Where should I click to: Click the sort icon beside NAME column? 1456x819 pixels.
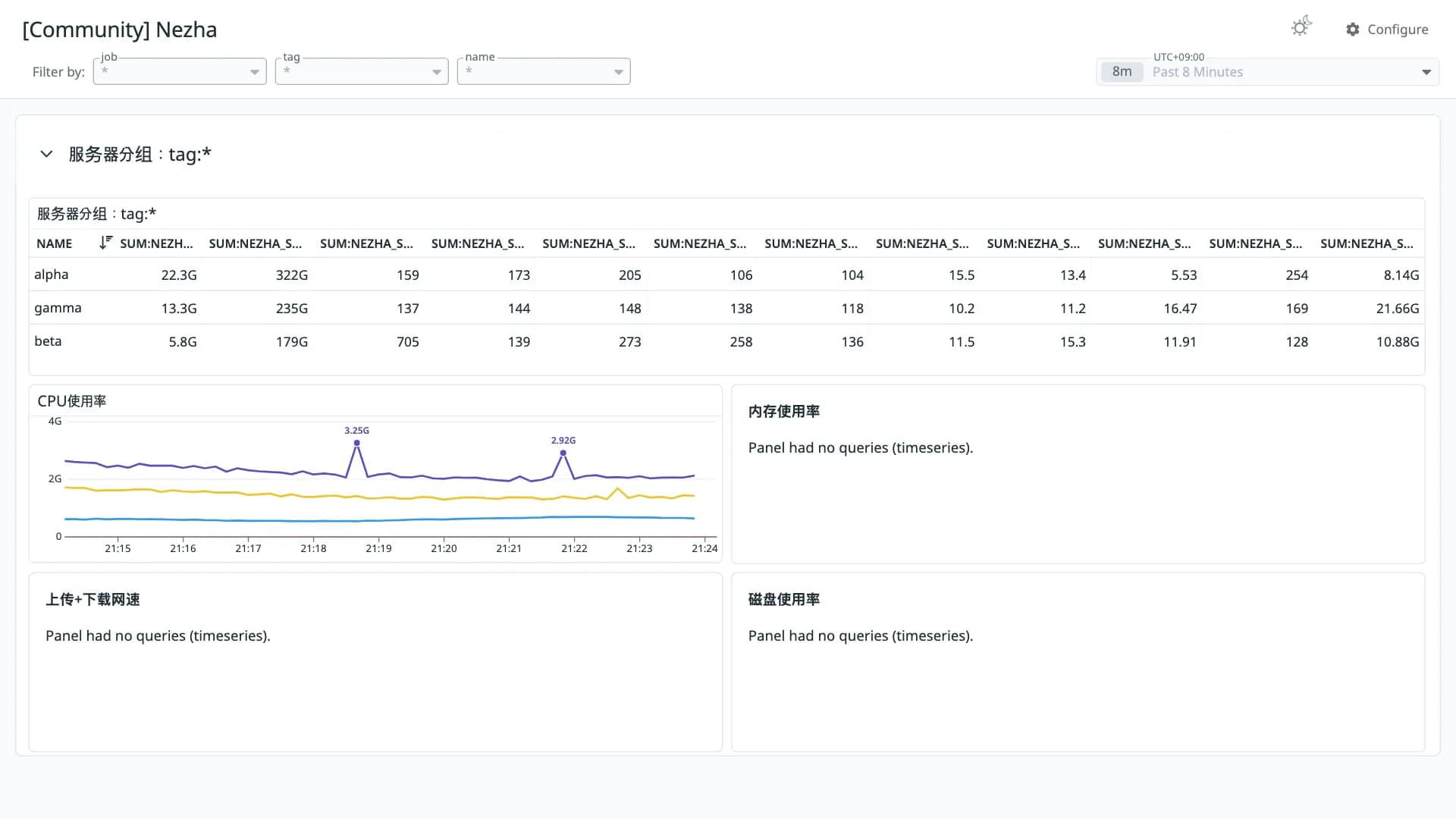105,243
